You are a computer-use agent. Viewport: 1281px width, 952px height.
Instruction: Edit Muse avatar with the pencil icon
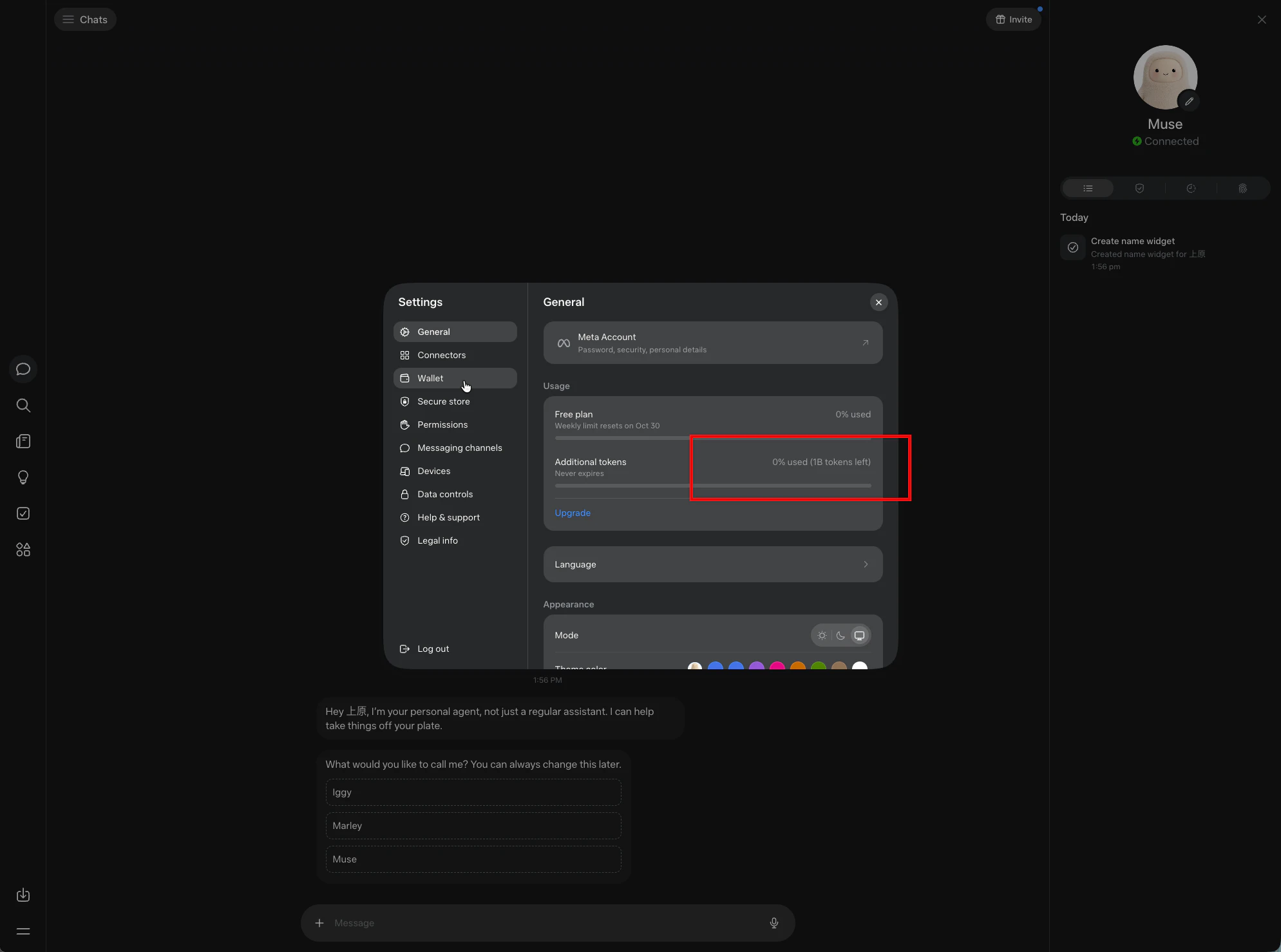[1189, 101]
